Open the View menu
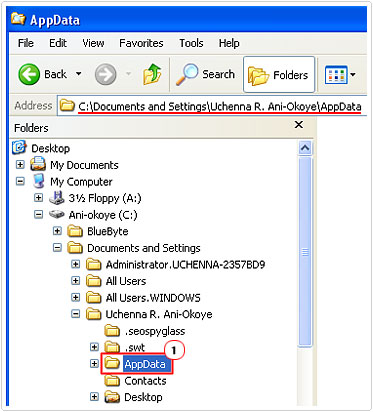Viewport: 373px width, 412px height. tap(93, 43)
